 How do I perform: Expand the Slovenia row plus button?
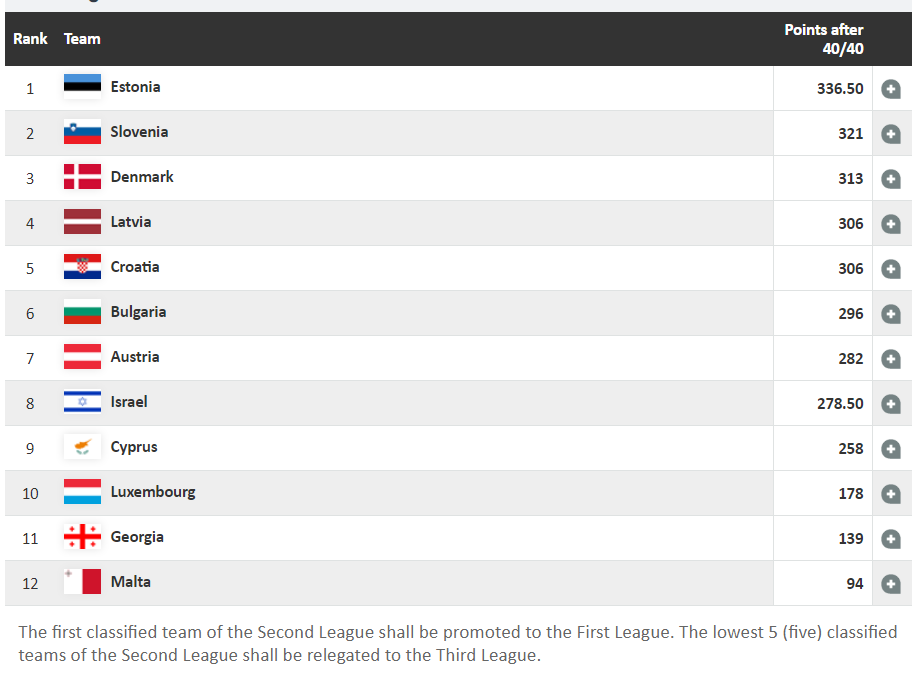(x=890, y=134)
